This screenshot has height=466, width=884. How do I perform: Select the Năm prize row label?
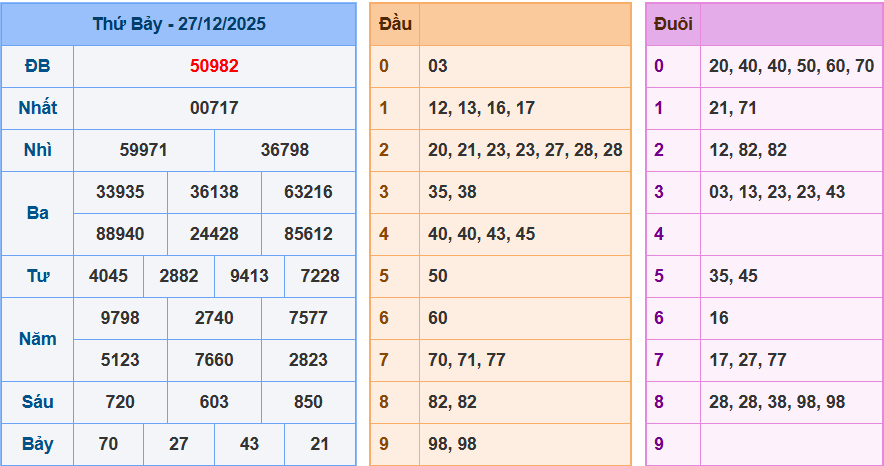[x=37, y=339]
